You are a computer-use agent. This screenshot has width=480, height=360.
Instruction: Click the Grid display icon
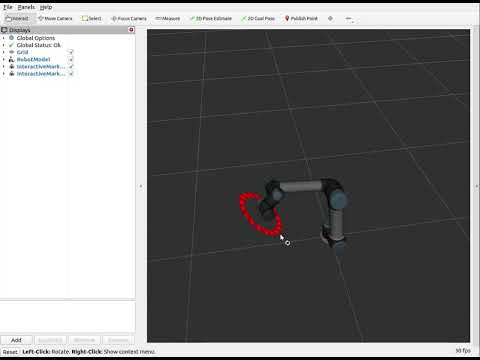point(11,52)
